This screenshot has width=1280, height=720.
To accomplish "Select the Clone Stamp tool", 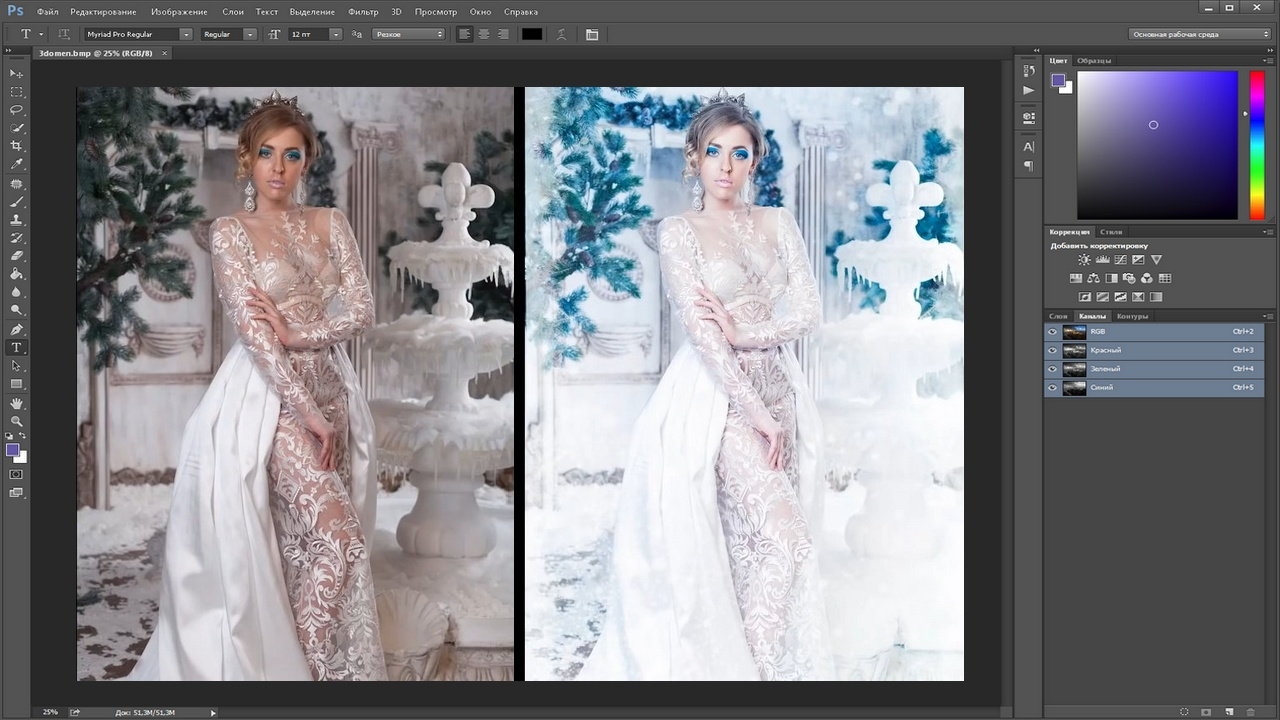I will [x=16, y=220].
